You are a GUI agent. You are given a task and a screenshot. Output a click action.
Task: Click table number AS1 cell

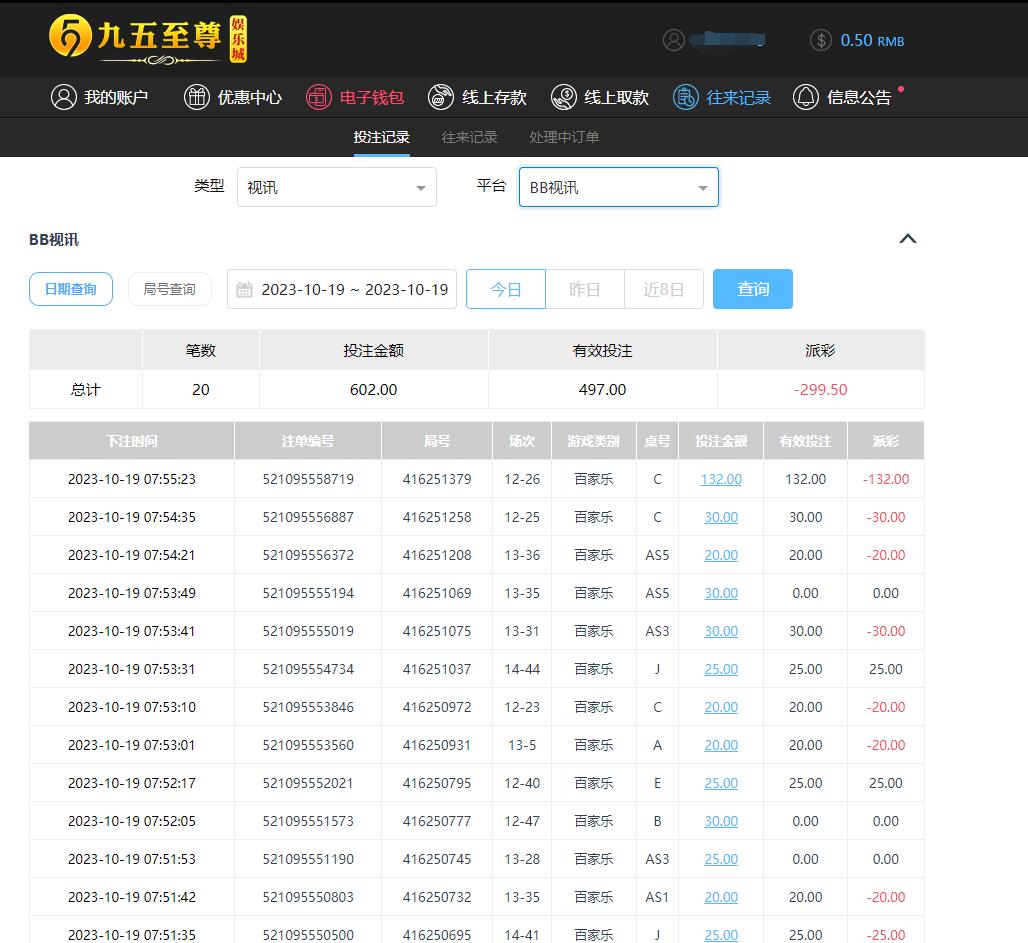657,898
